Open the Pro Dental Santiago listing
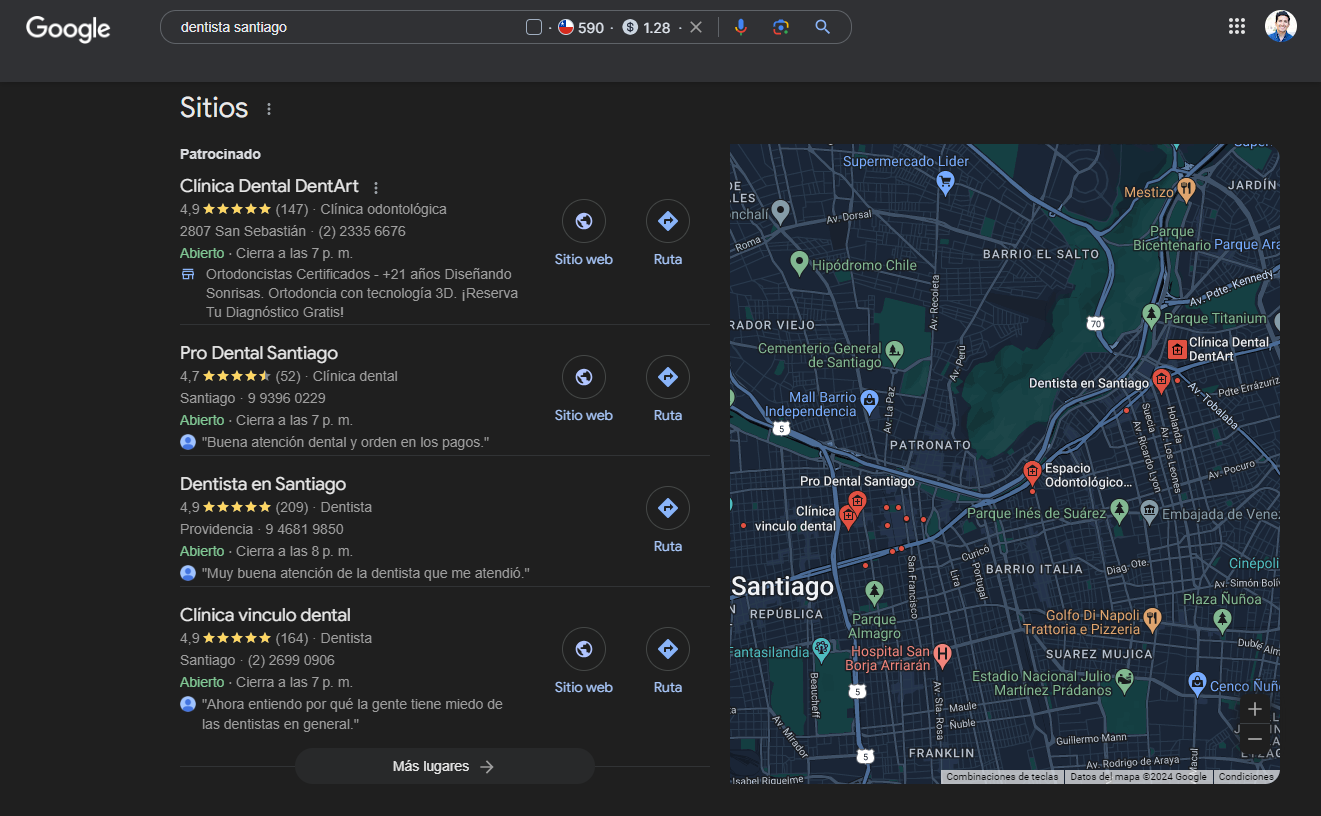1321x816 pixels. 259,353
